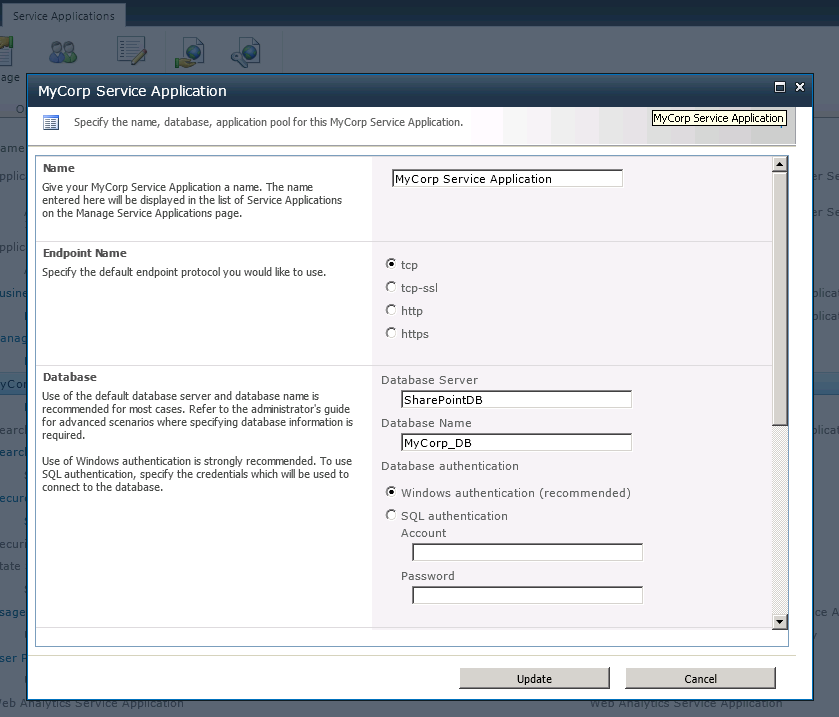The width and height of the screenshot is (839, 717).
Task: Enable SQL authentication for the database
Action: tap(391, 516)
